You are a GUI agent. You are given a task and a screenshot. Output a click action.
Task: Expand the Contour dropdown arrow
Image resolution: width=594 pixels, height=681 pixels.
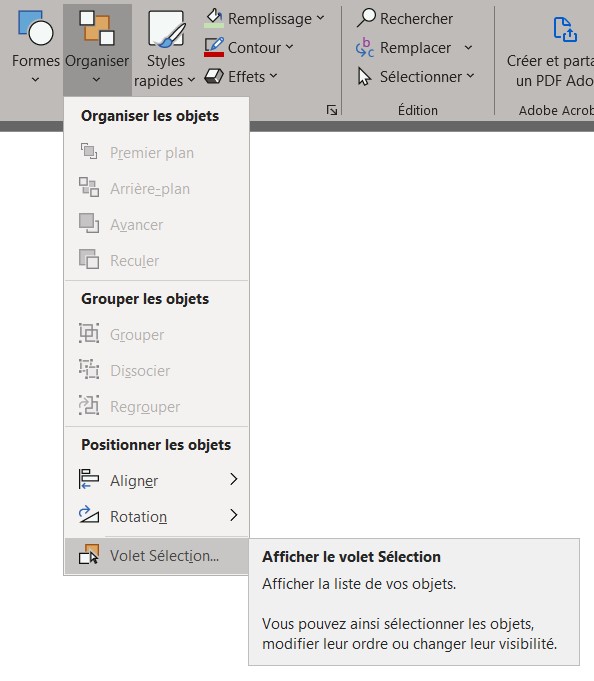(x=289, y=47)
